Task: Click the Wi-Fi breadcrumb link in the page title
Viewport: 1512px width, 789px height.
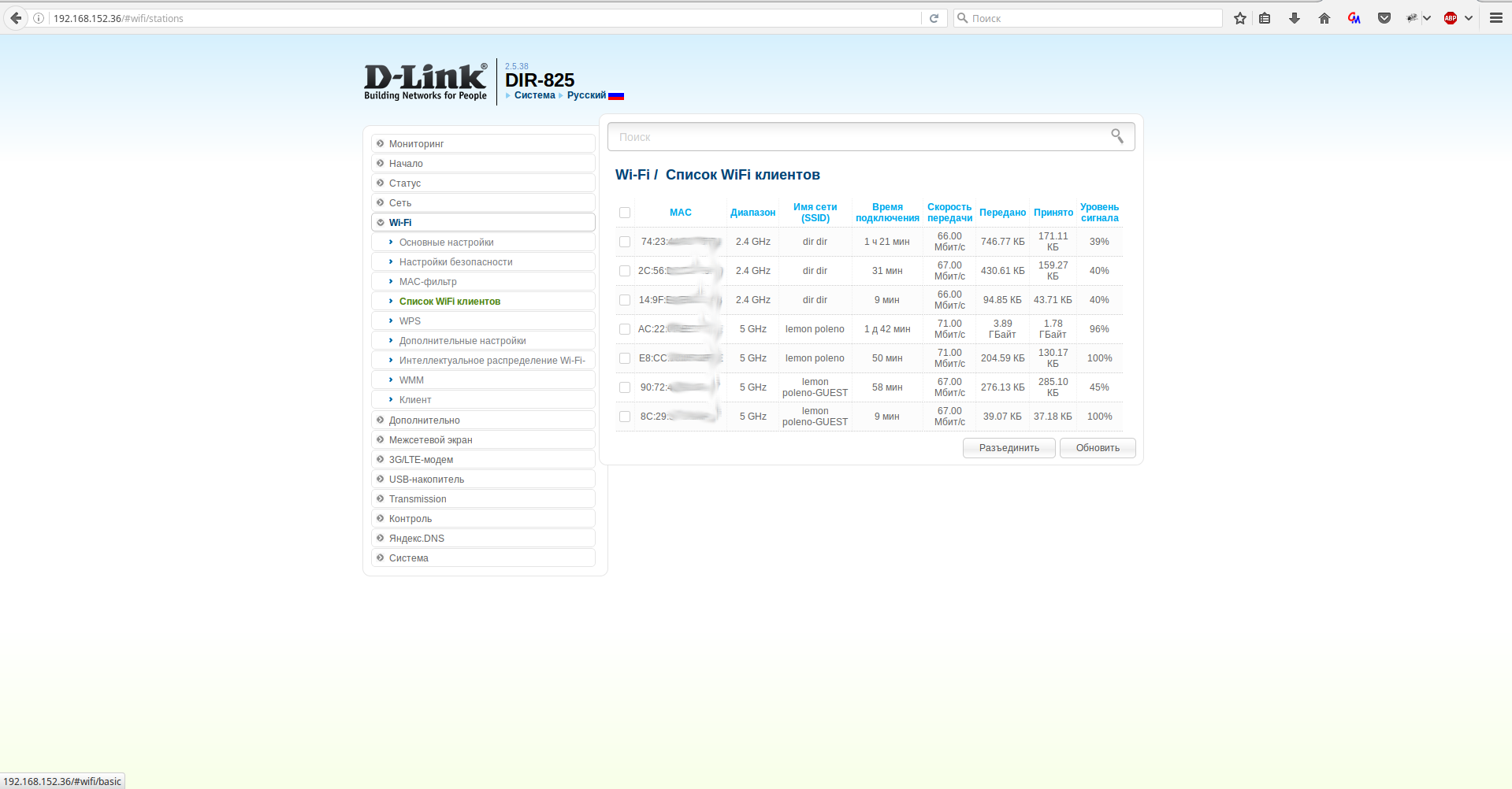Action: click(x=633, y=175)
